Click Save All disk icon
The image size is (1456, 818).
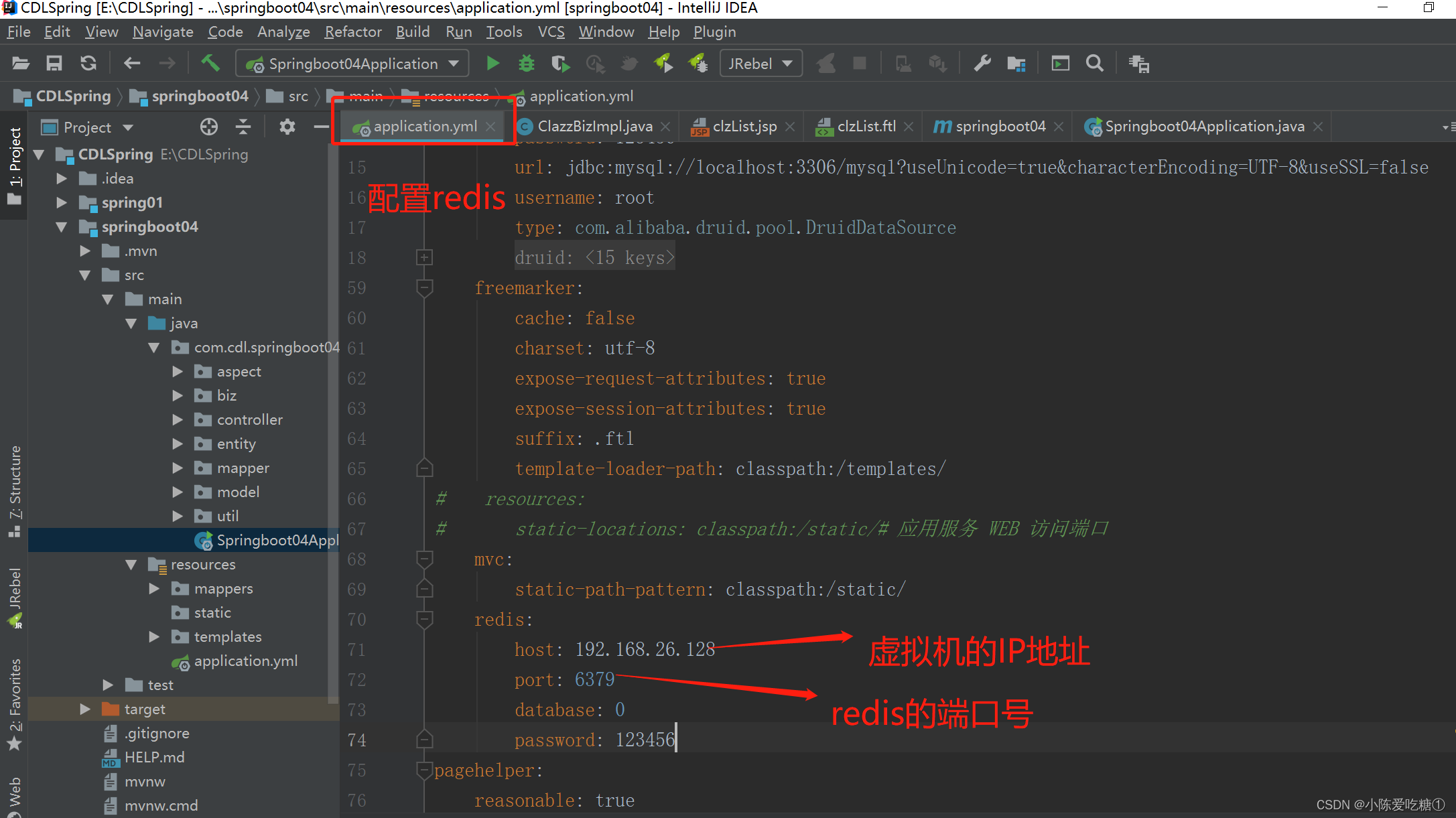pyautogui.click(x=54, y=64)
